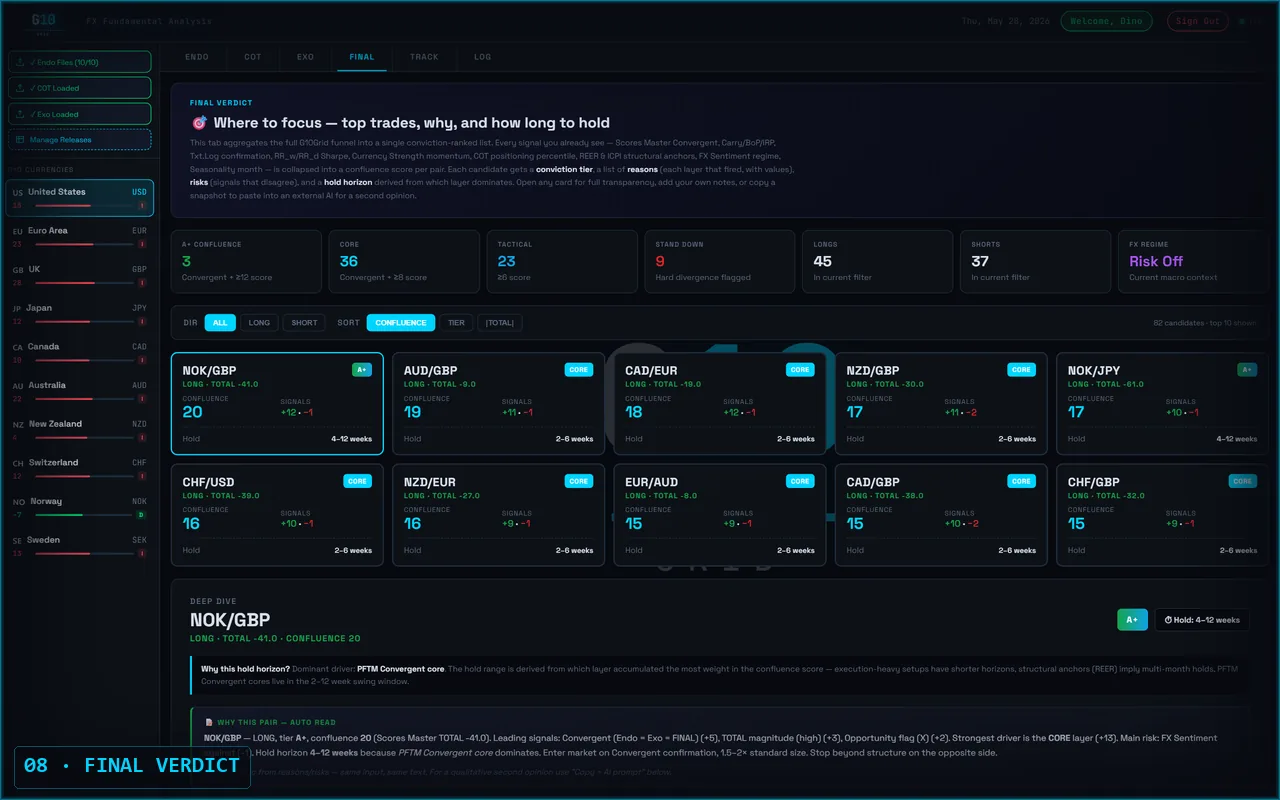Select the FINAL tab
Image resolution: width=1280 pixels, height=800 pixels.
click(362, 57)
